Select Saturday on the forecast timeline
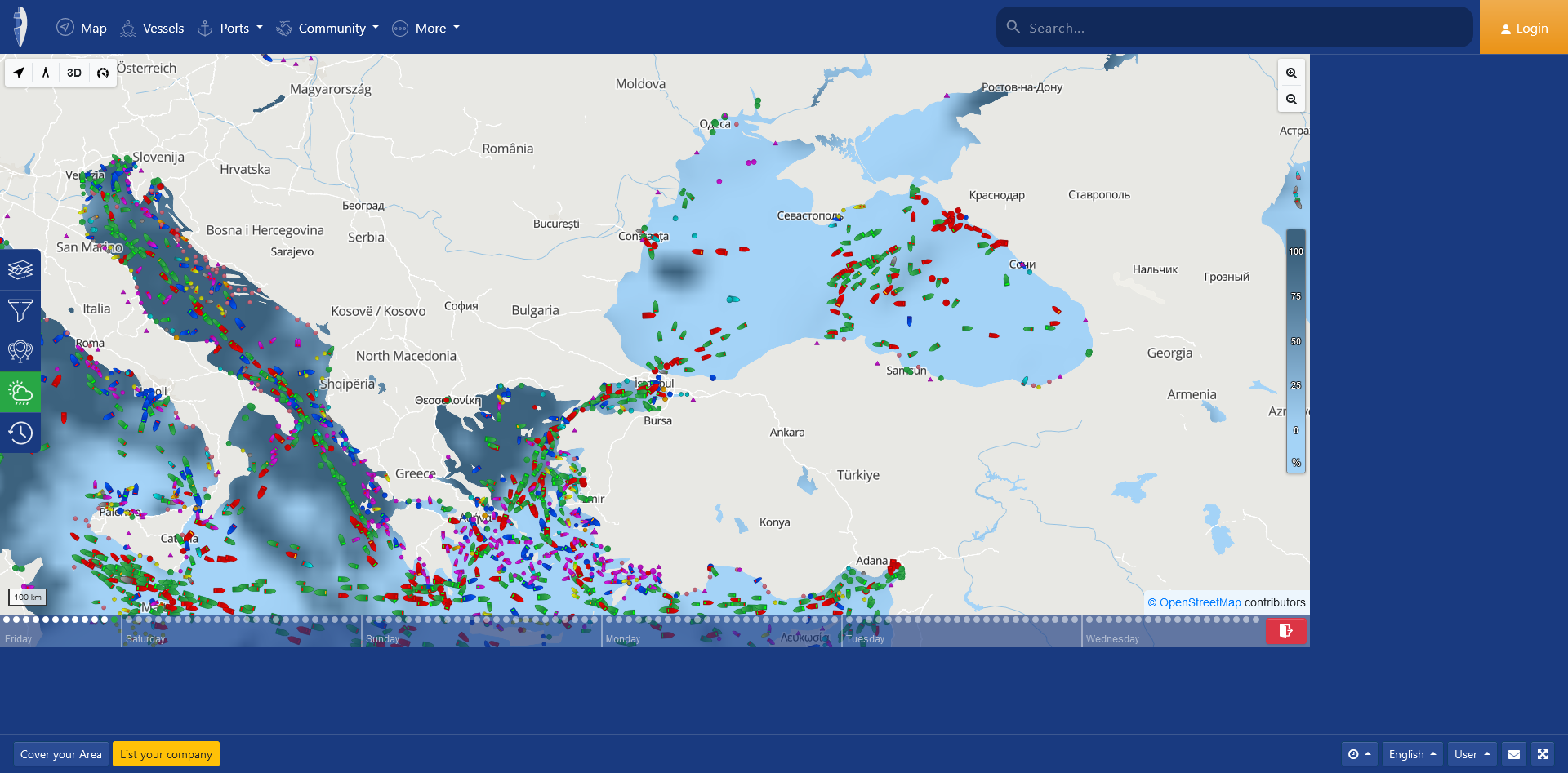 coord(145,639)
